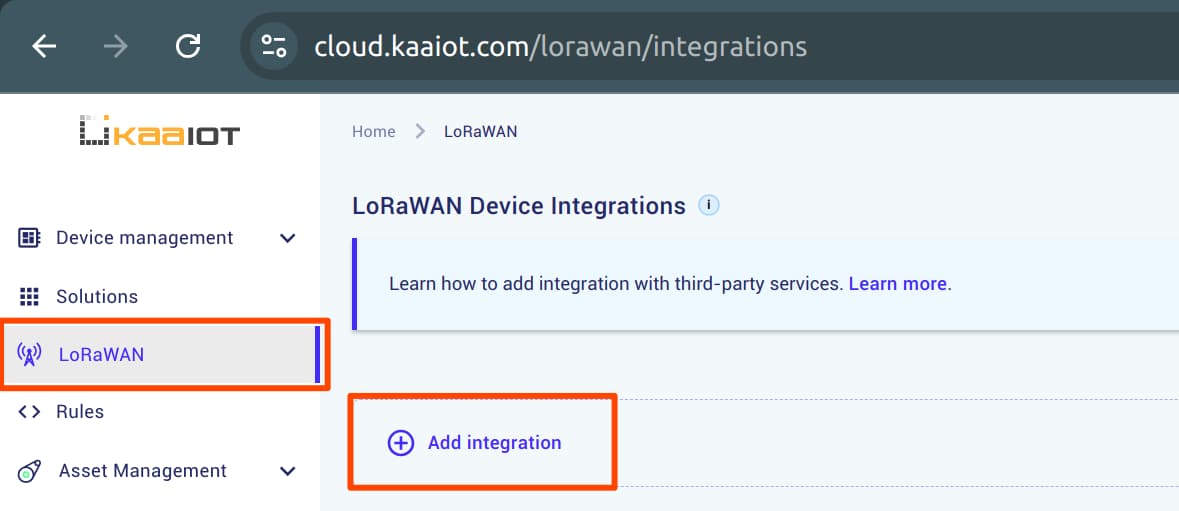Viewport: 1179px width, 511px height.
Task: Open Device management menu item
Action: (x=144, y=238)
